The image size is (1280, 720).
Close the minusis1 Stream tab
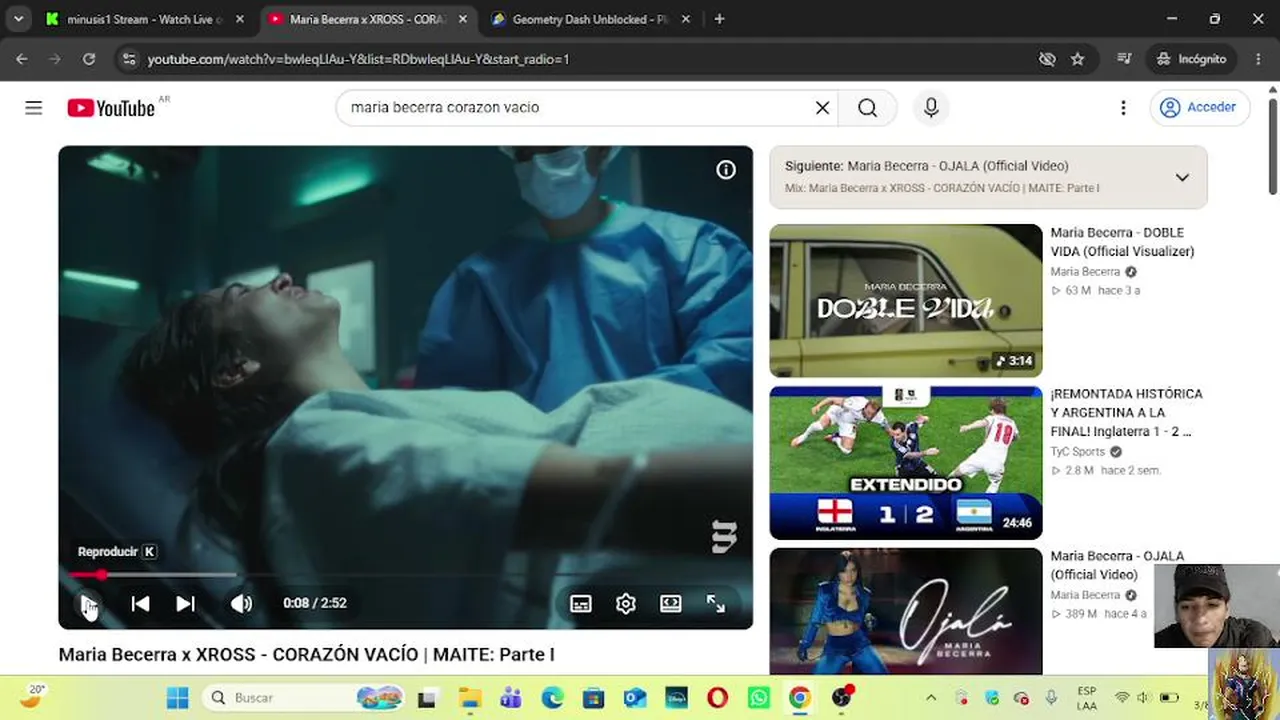pyautogui.click(x=239, y=19)
